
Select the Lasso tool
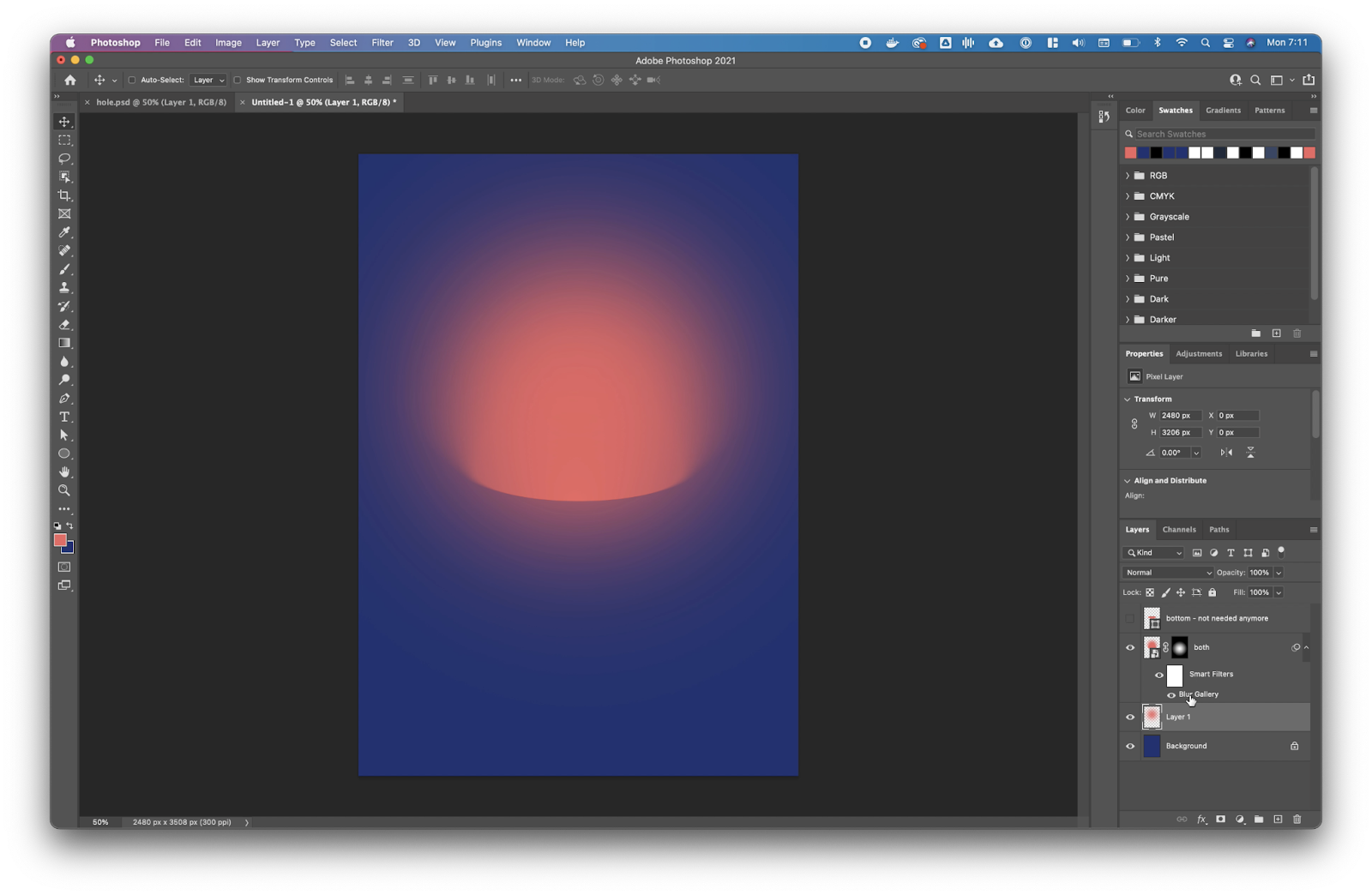point(64,159)
